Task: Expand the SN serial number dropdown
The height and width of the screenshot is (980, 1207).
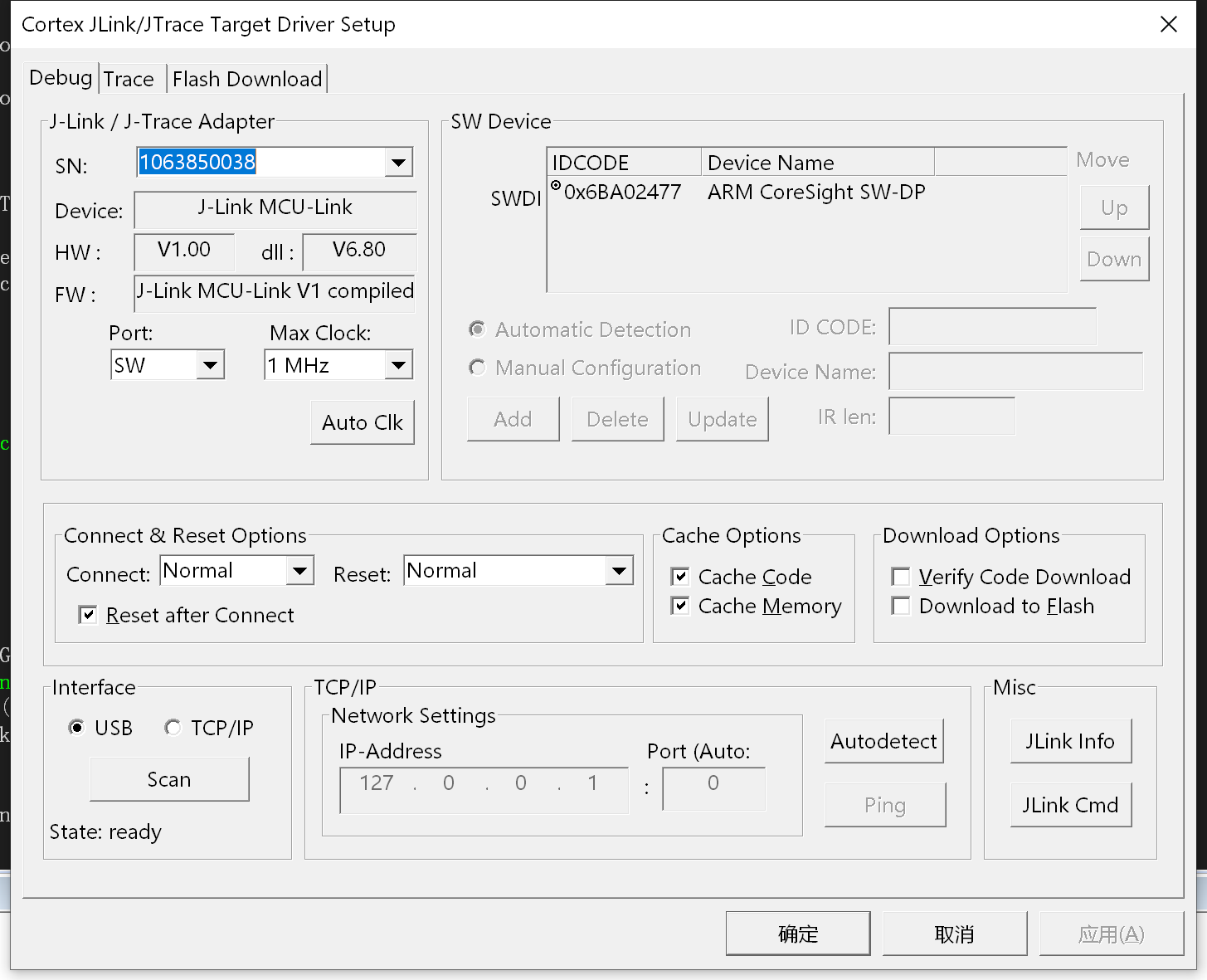Action: pos(399,163)
